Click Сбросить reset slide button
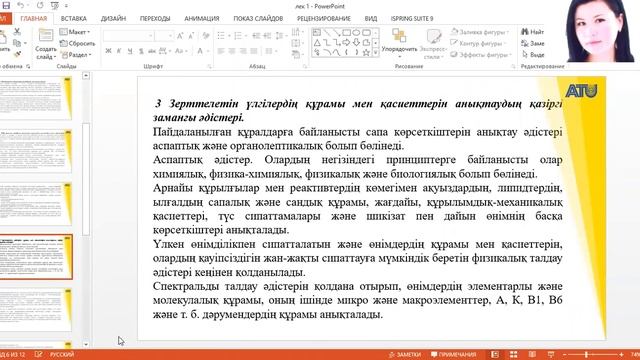640x360 pixels. pos(77,43)
